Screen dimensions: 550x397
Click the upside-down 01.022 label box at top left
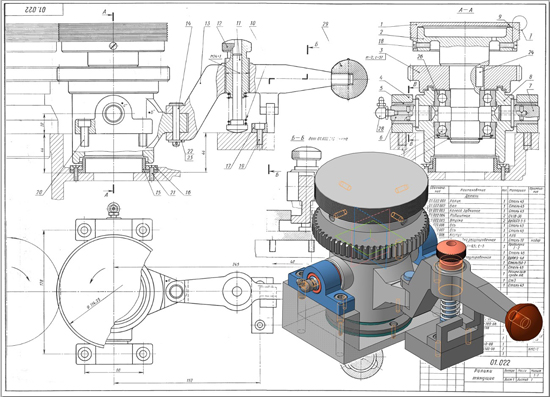click(34, 9)
